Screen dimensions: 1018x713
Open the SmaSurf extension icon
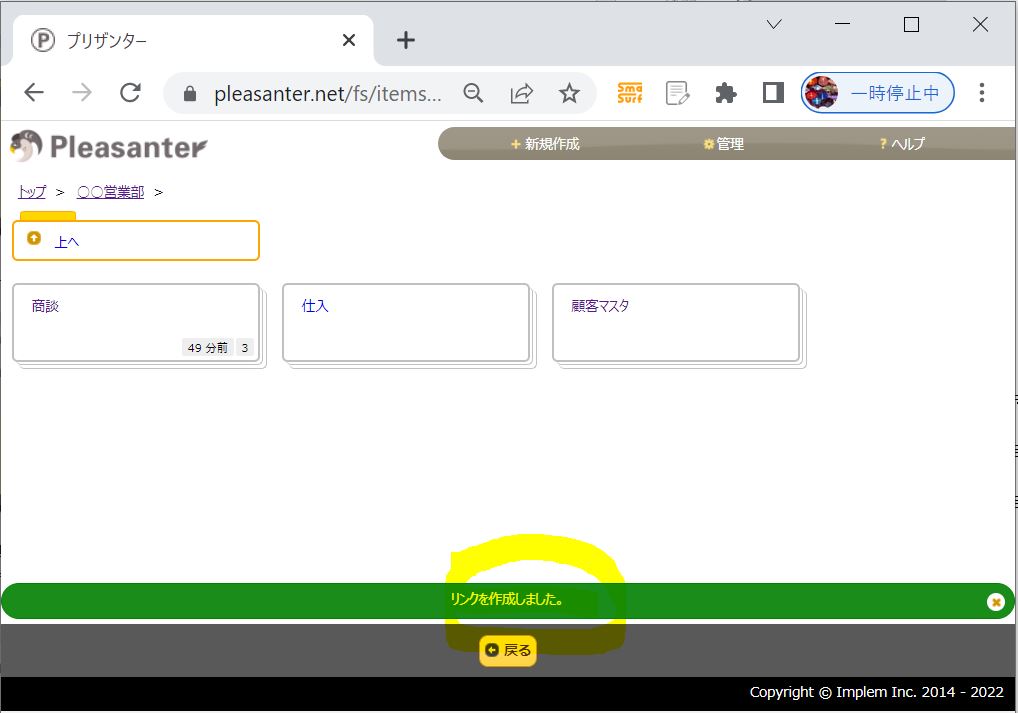tap(630, 93)
